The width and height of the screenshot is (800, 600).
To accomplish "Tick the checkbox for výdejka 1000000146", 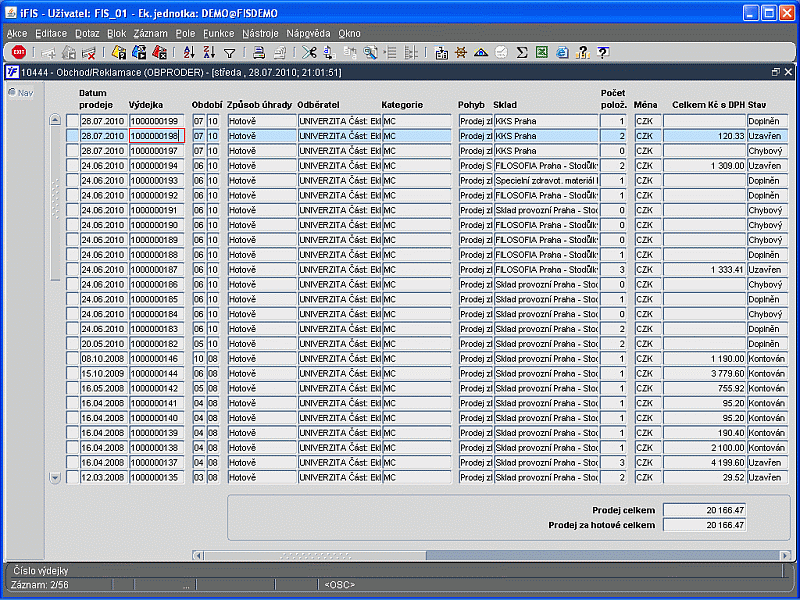I will tap(72, 358).
